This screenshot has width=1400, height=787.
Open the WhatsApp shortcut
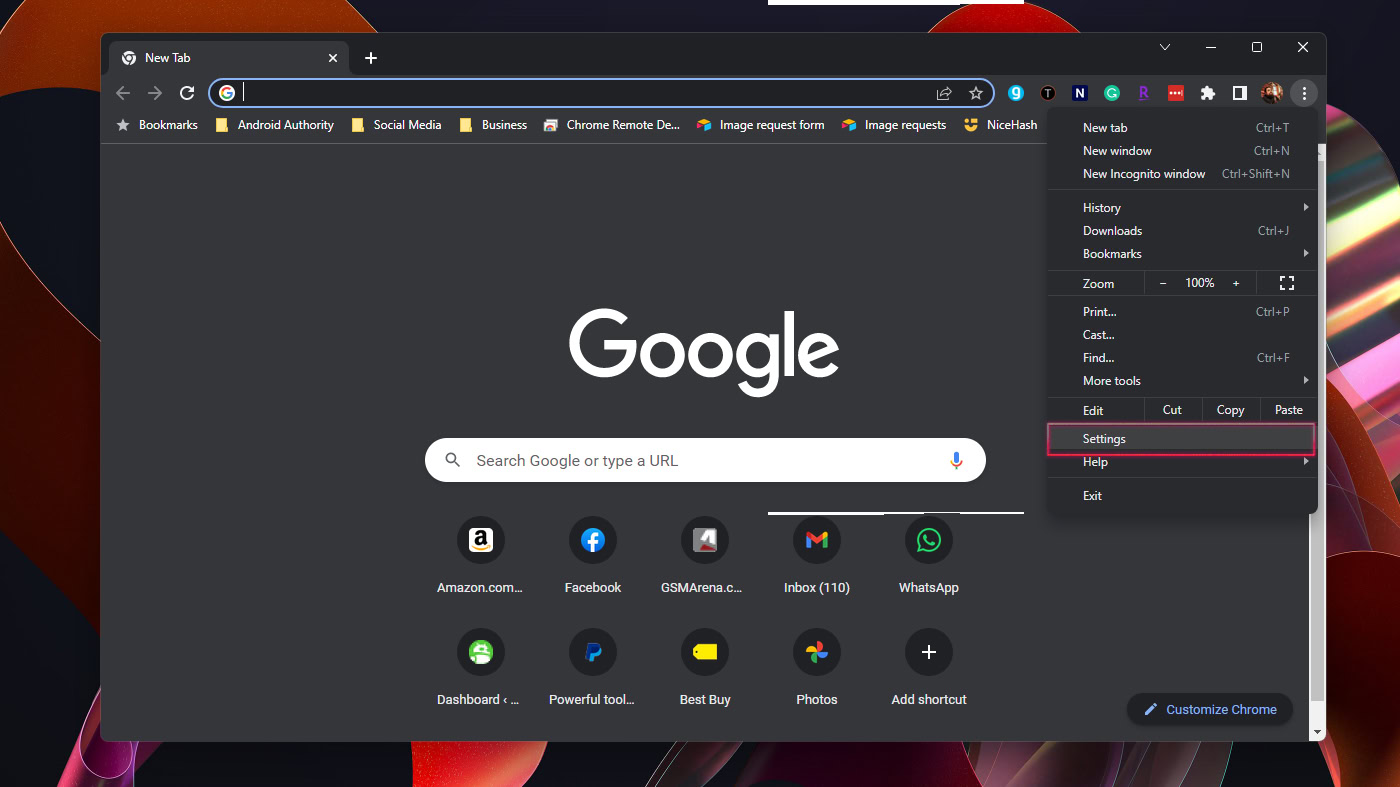tap(928, 541)
